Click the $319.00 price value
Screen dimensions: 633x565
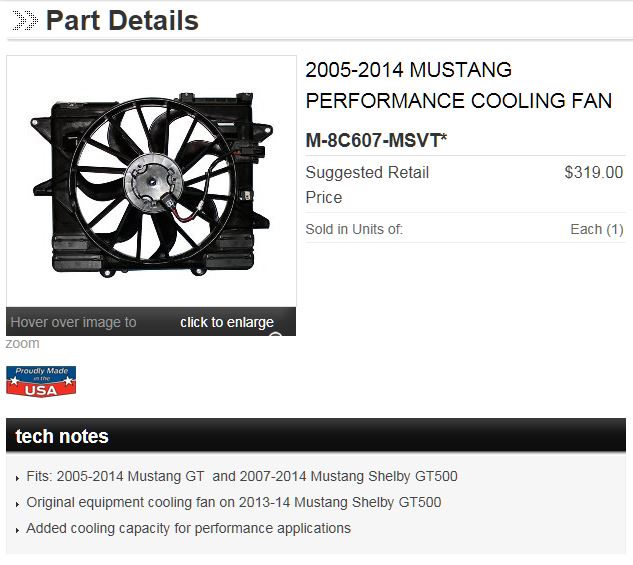593,172
